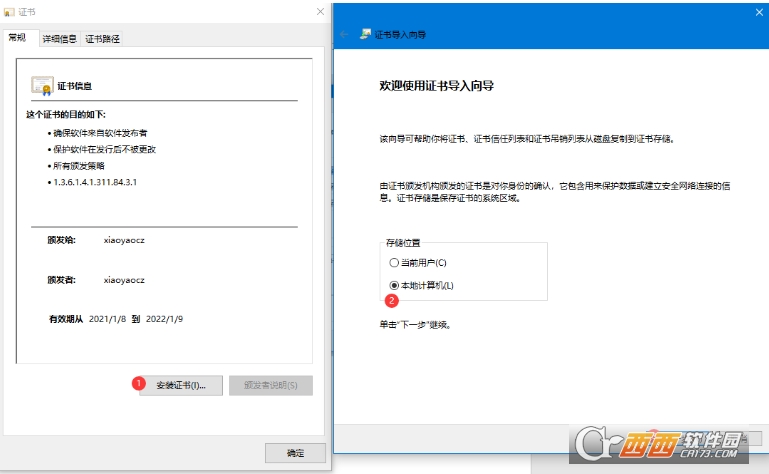The image size is (769, 474).
Task: Switch to the 常规 tab
Action: click(18, 38)
